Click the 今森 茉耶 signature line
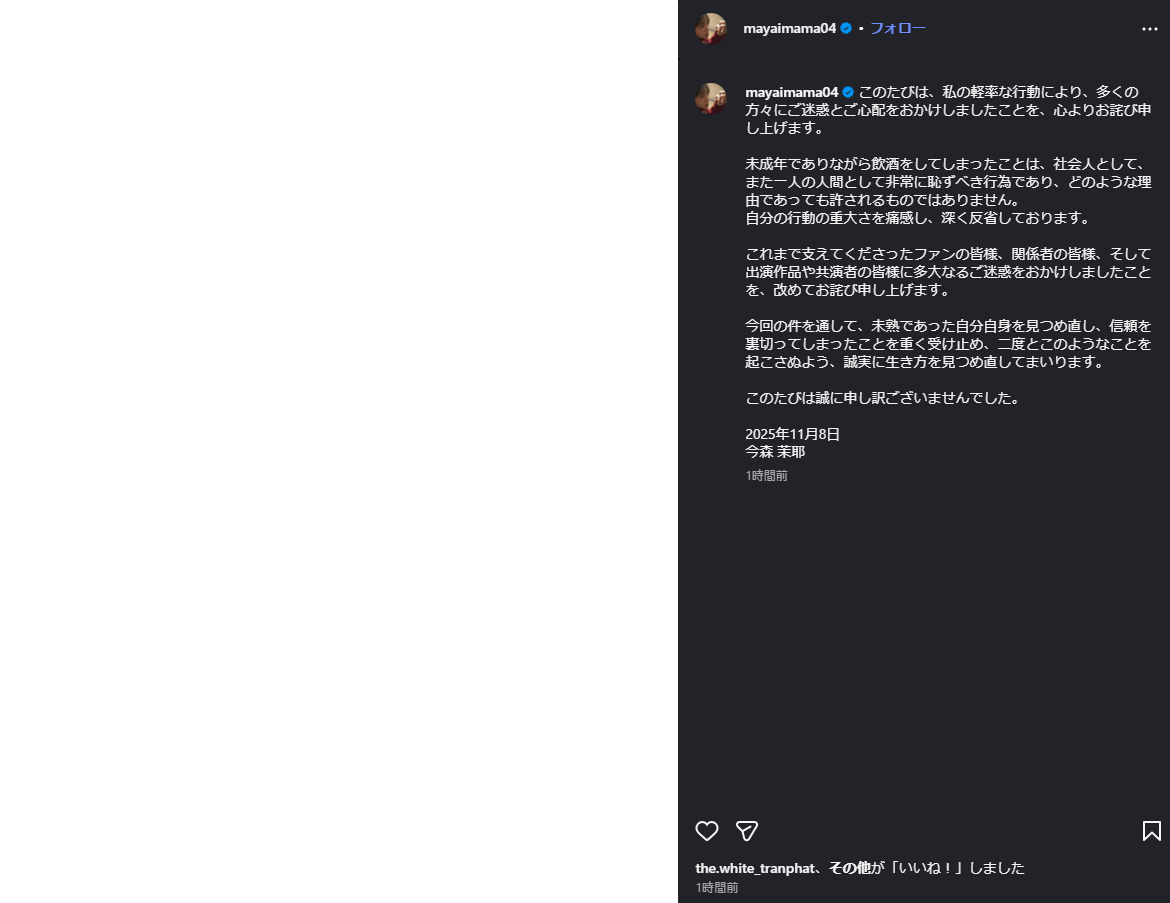The width and height of the screenshot is (1170, 903). [x=775, y=452]
